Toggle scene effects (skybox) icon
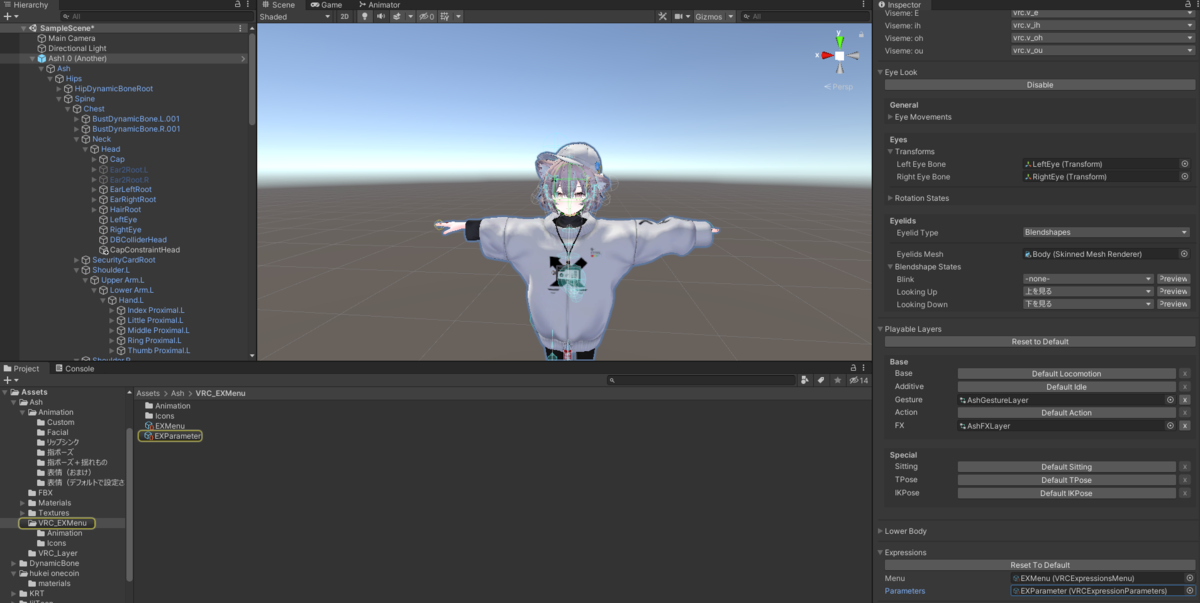 click(x=397, y=17)
